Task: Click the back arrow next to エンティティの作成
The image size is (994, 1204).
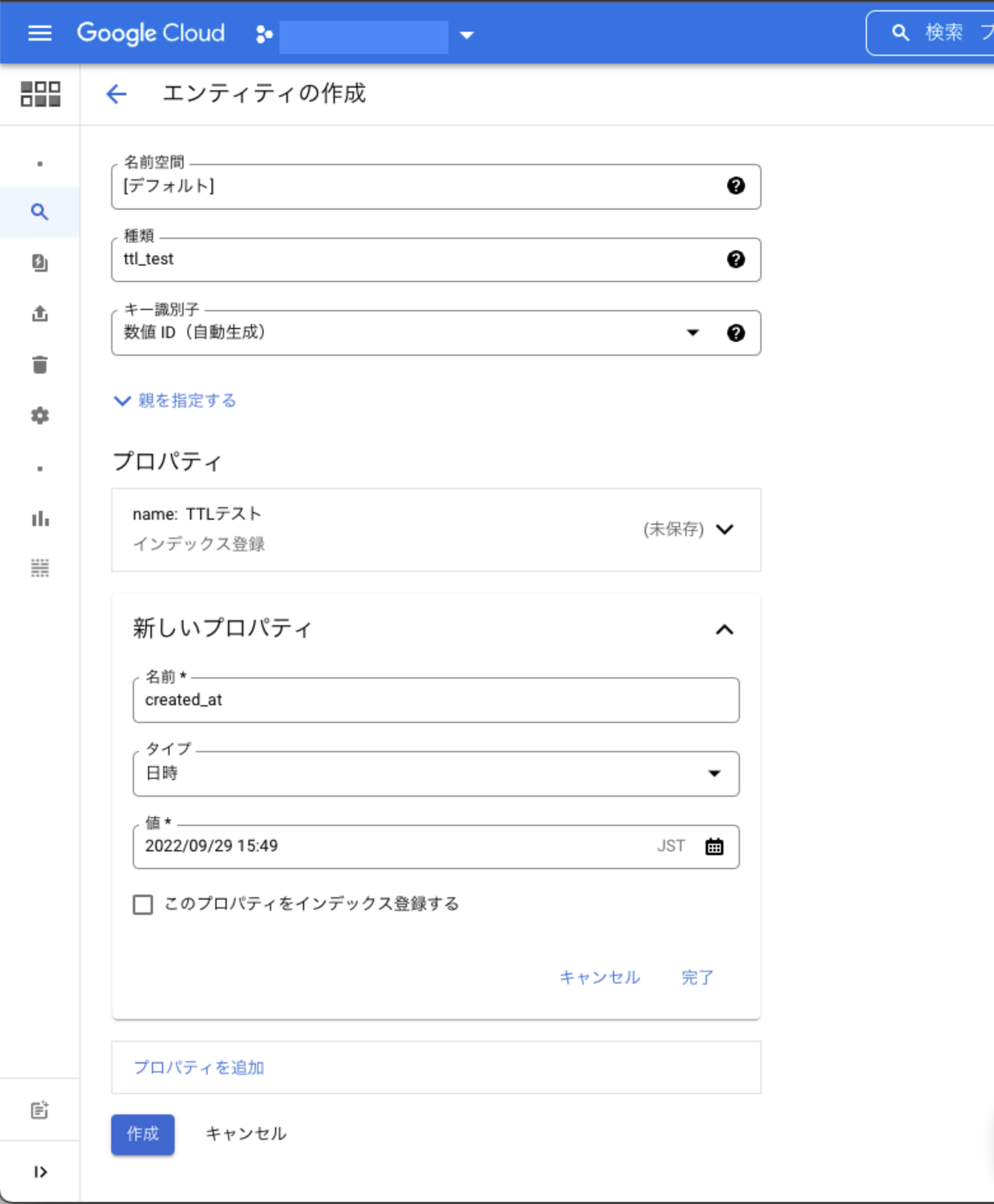Action: (116, 95)
